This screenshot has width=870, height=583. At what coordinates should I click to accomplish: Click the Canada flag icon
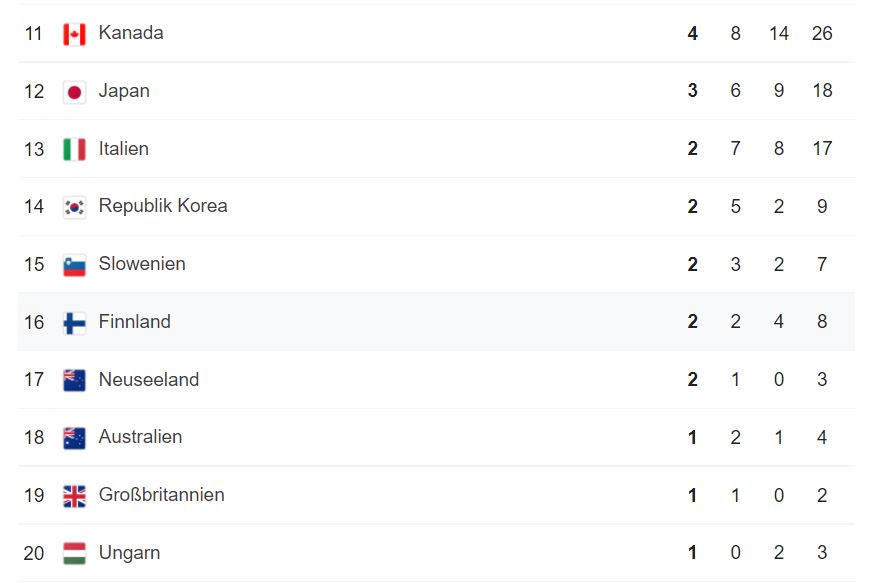(74, 34)
